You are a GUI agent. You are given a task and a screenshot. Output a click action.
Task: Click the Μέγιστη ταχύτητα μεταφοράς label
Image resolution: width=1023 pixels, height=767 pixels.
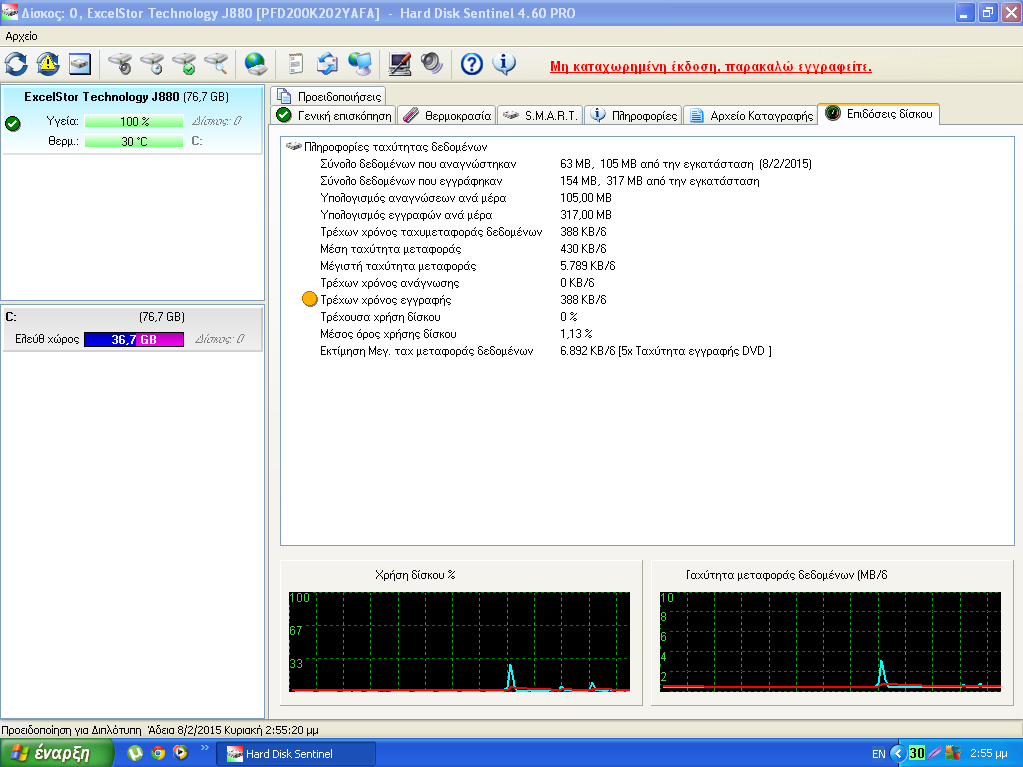(x=398, y=265)
